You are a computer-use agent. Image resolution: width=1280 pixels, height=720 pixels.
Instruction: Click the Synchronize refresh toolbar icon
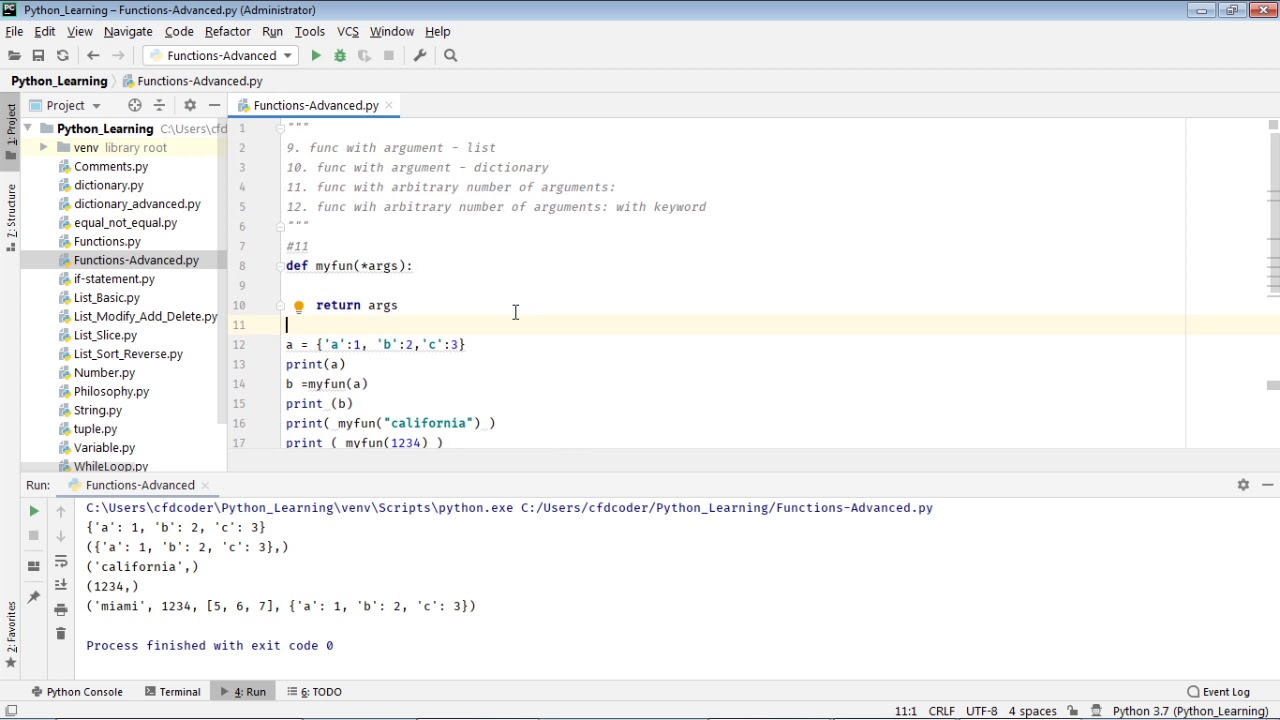[x=62, y=56]
